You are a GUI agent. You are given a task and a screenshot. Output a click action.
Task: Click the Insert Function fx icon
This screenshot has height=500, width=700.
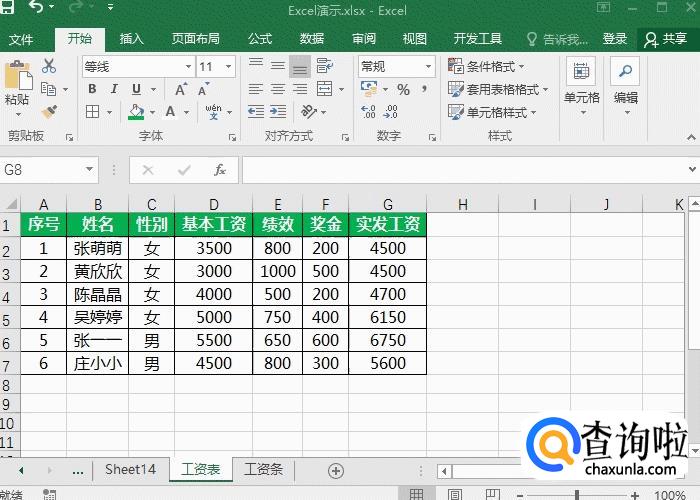click(220, 170)
